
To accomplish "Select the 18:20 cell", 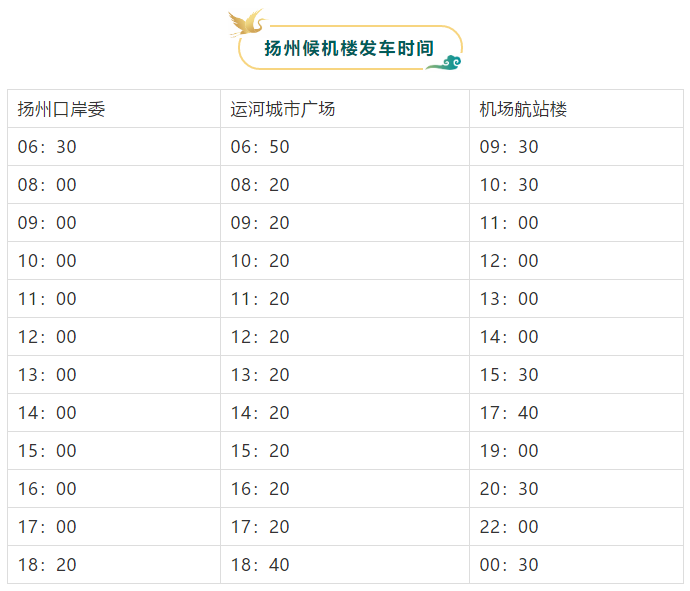I will pos(114,565).
